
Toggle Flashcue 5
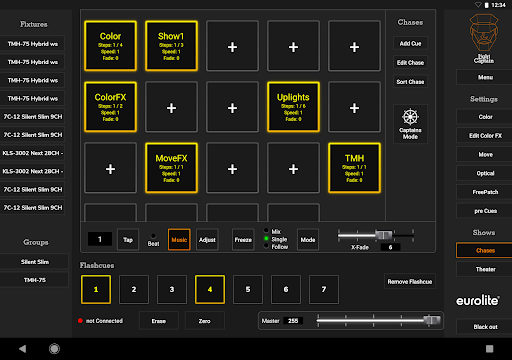[248, 289]
